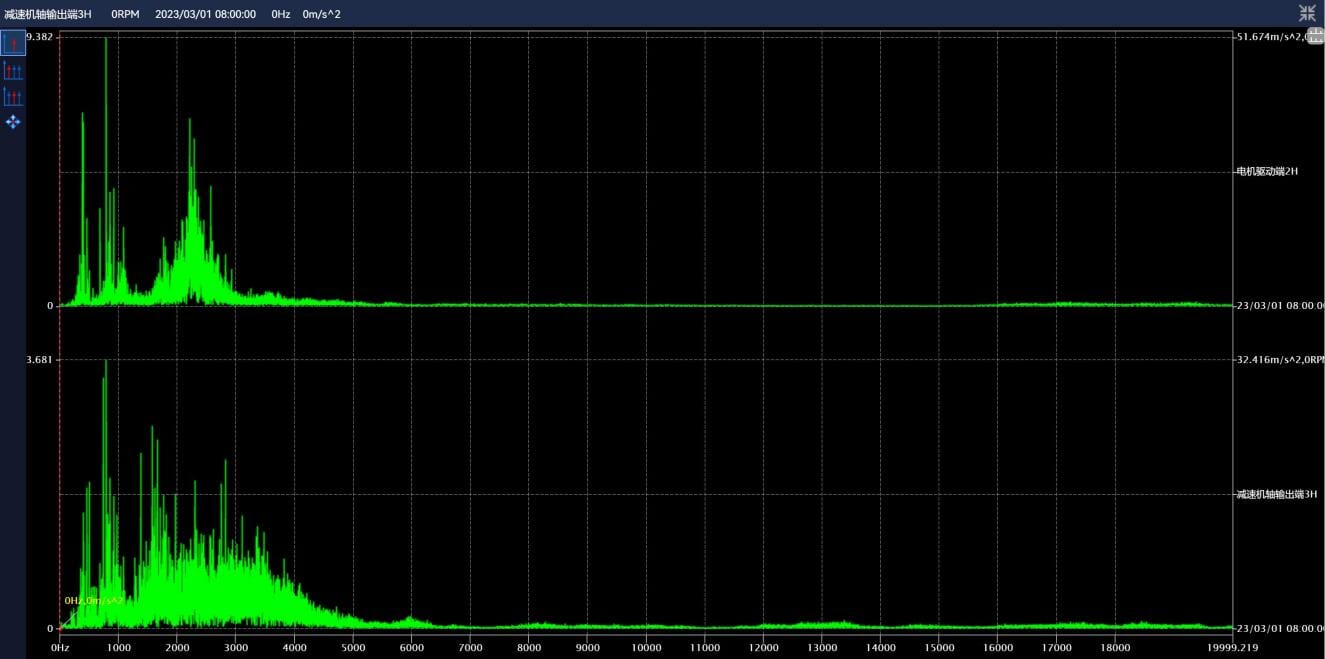Image resolution: width=1325 pixels, height=659 pixels.
Task: Click the collapse/exit fullscreen icon
Action: pyautogui.click(x=1307, y=13)
